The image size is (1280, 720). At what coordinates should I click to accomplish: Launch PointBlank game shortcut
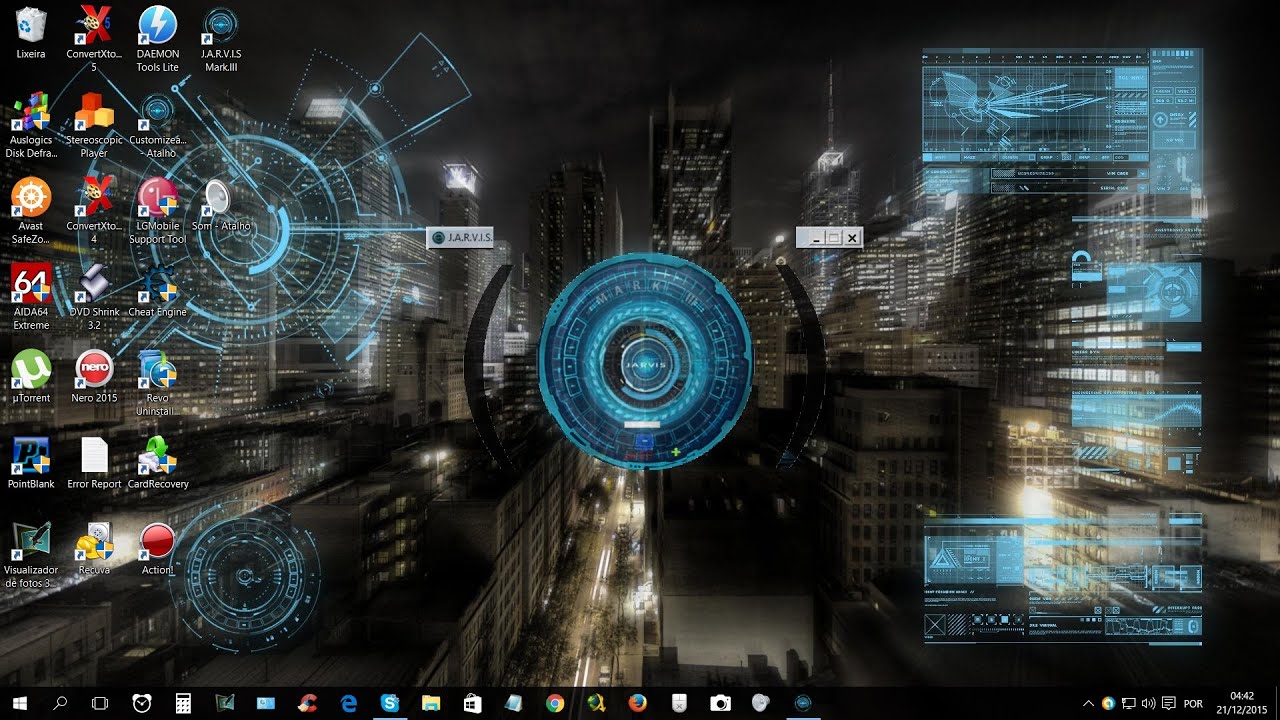click(x=31, y=464)
